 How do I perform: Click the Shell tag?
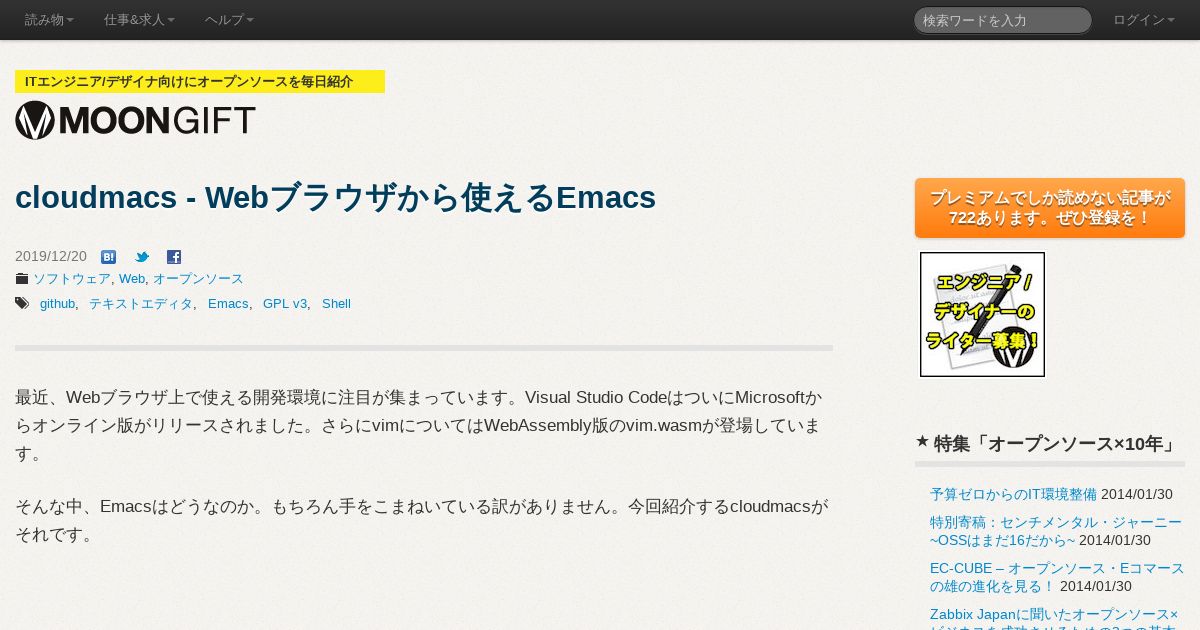coord(336,303)
